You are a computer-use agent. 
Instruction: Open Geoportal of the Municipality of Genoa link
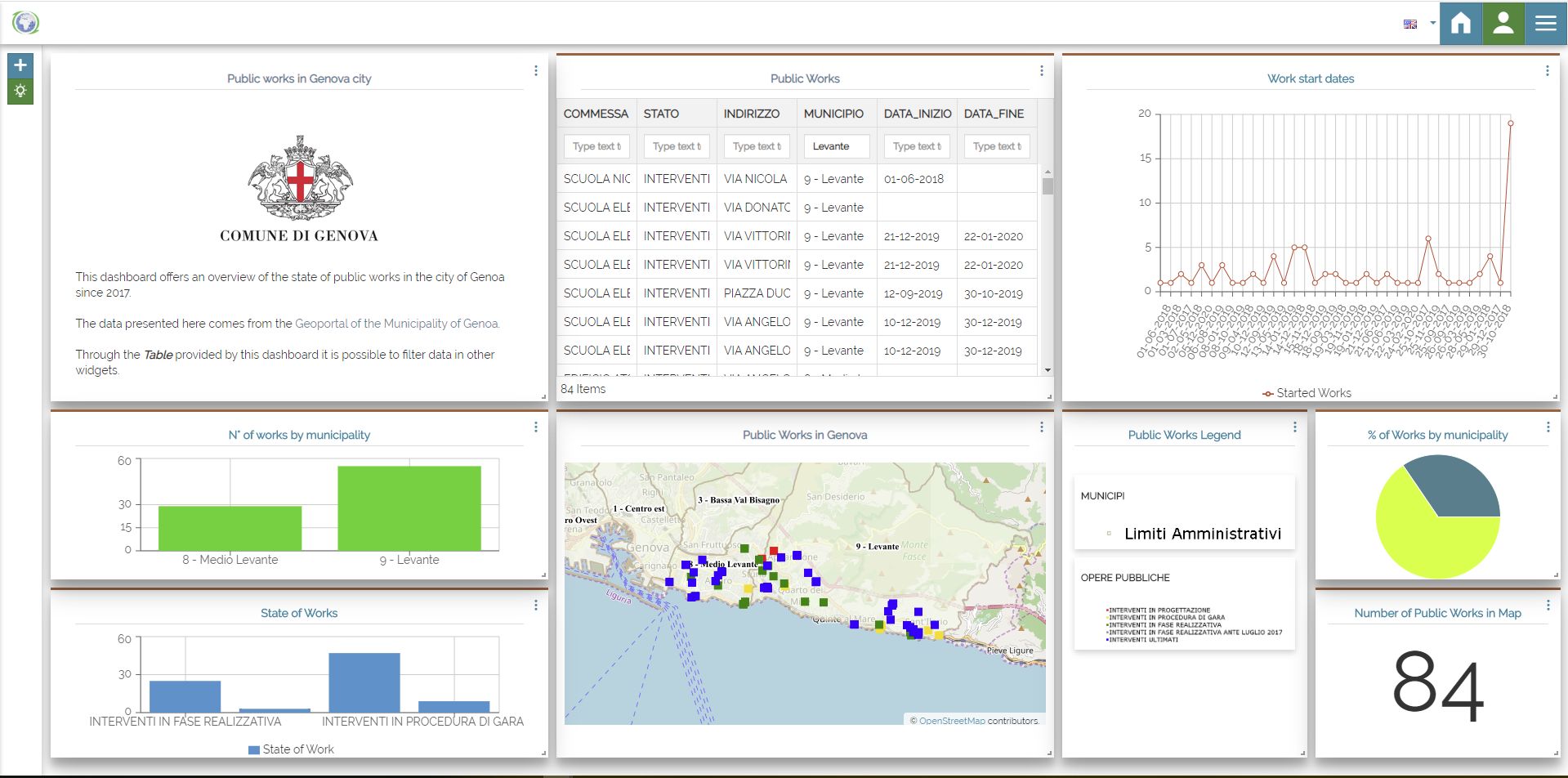click(x=397, y=324)
